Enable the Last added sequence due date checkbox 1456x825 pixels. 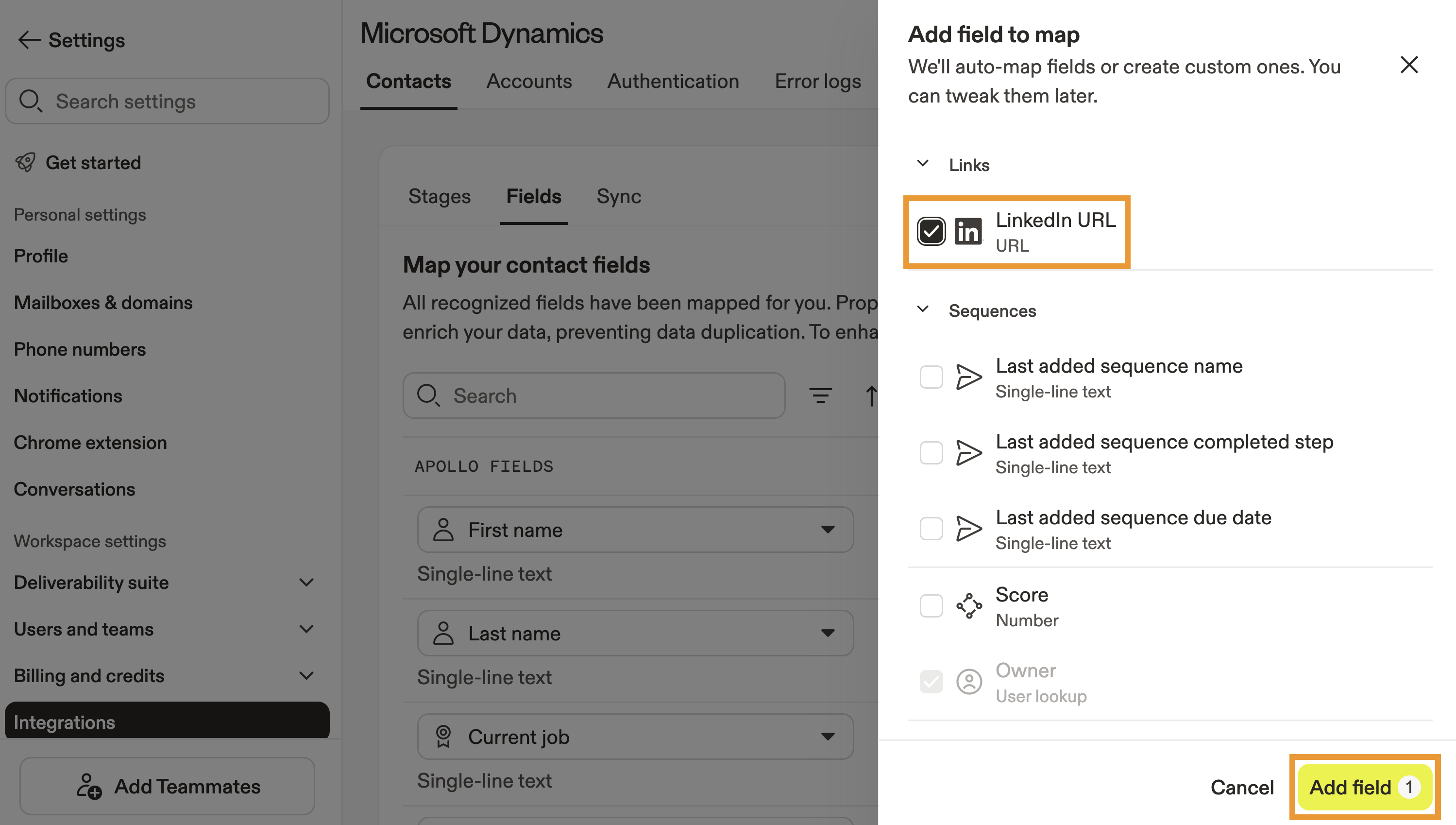(931, 528)
